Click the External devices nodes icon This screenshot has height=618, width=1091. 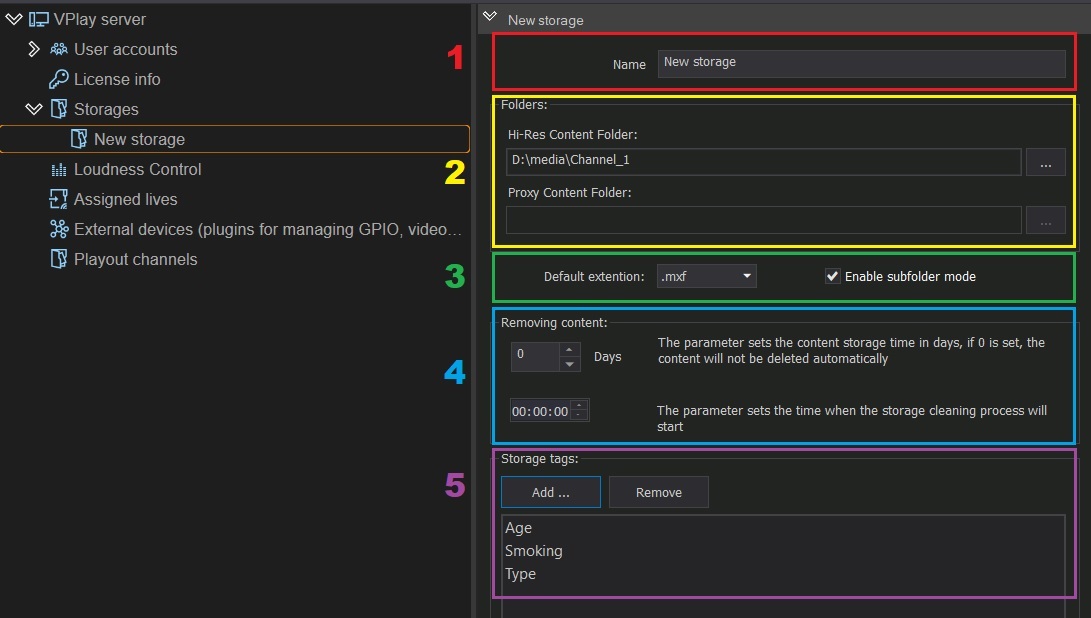coord(58,229)
